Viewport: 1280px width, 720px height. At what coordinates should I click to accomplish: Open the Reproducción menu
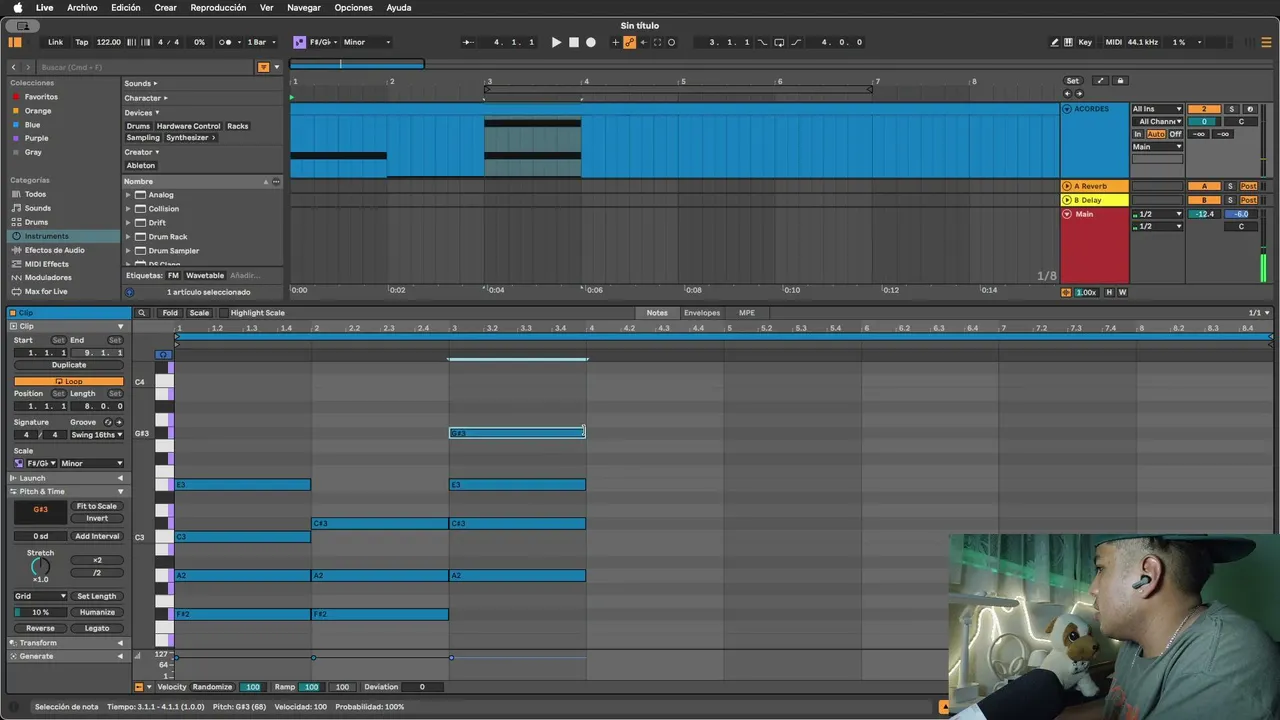click(x=218, y=7)
